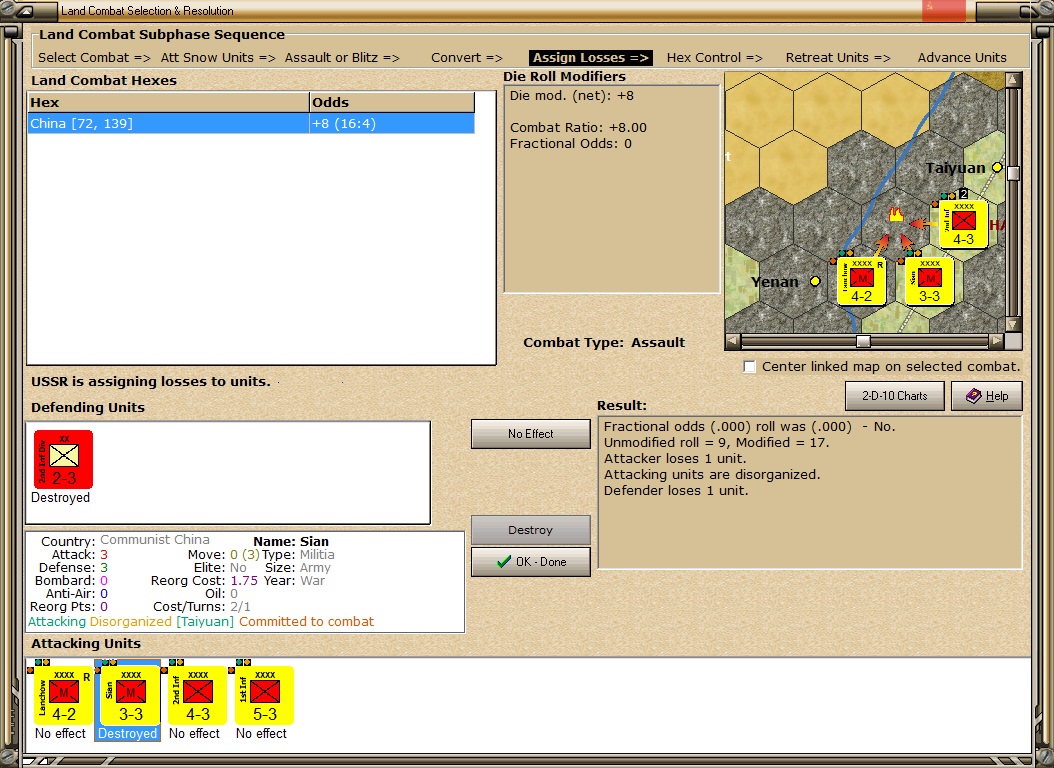Click the map's vertical scrollbar thumb
1054x768 pixels.
(x=1013, y=173)
